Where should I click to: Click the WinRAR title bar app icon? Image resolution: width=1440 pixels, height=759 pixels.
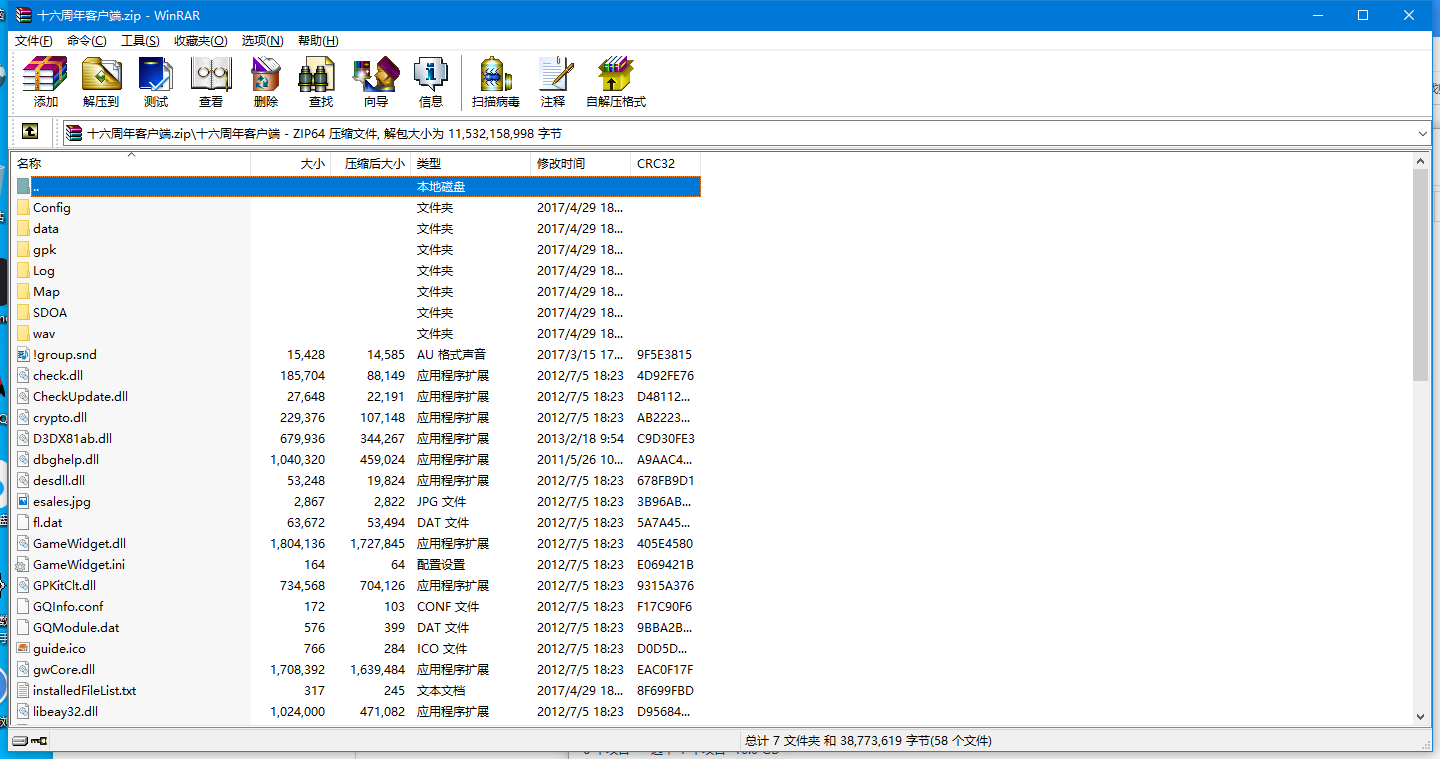23,15
